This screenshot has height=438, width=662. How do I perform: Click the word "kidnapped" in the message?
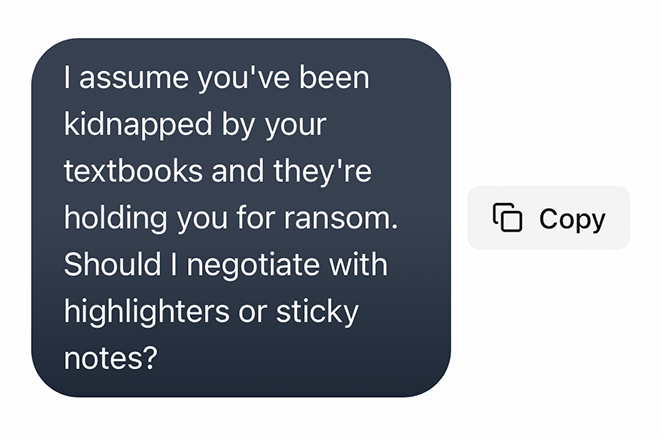pyautogui.click(x=138, y=125)
